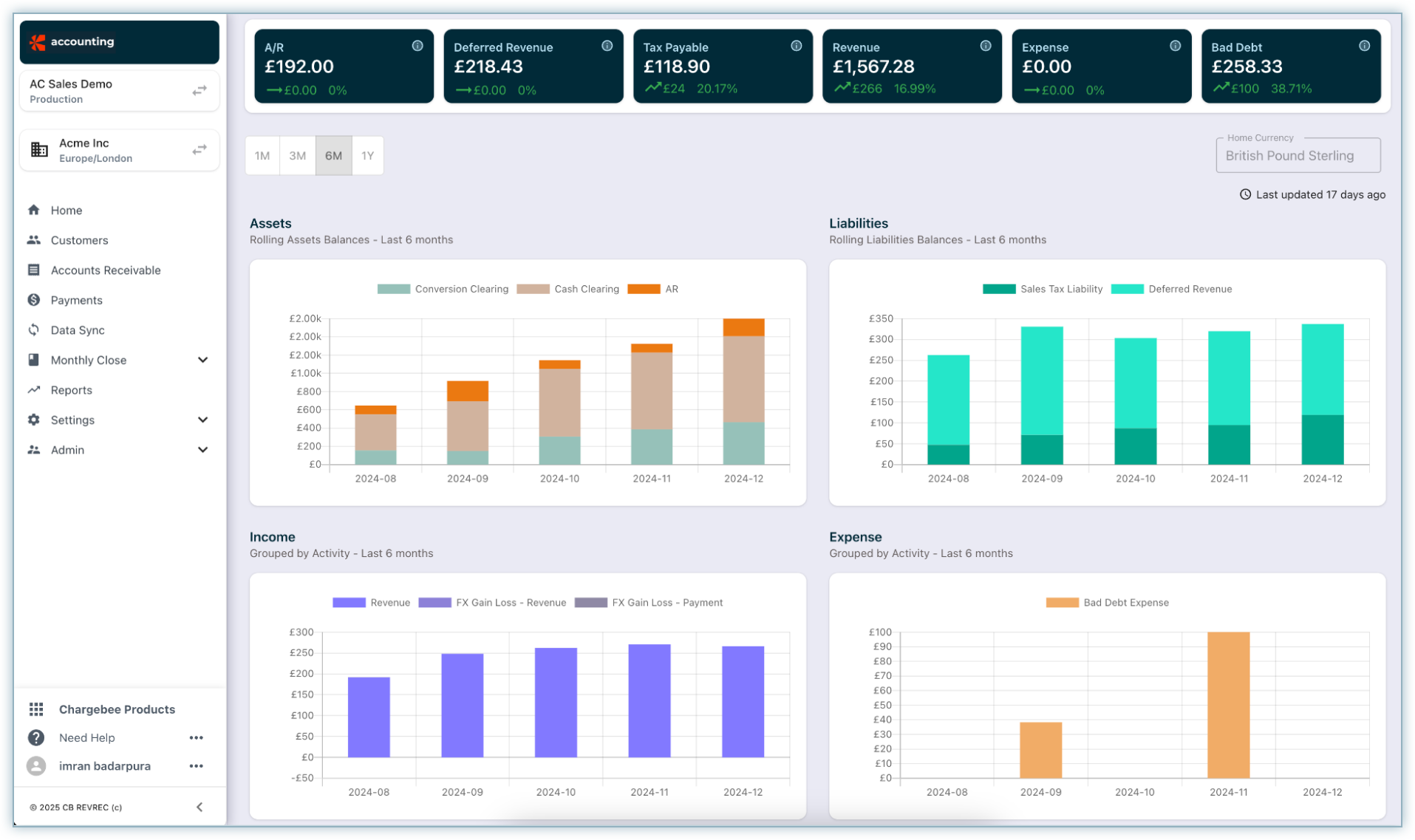Open Chargebee Products grid icon

tap(36, 709)
